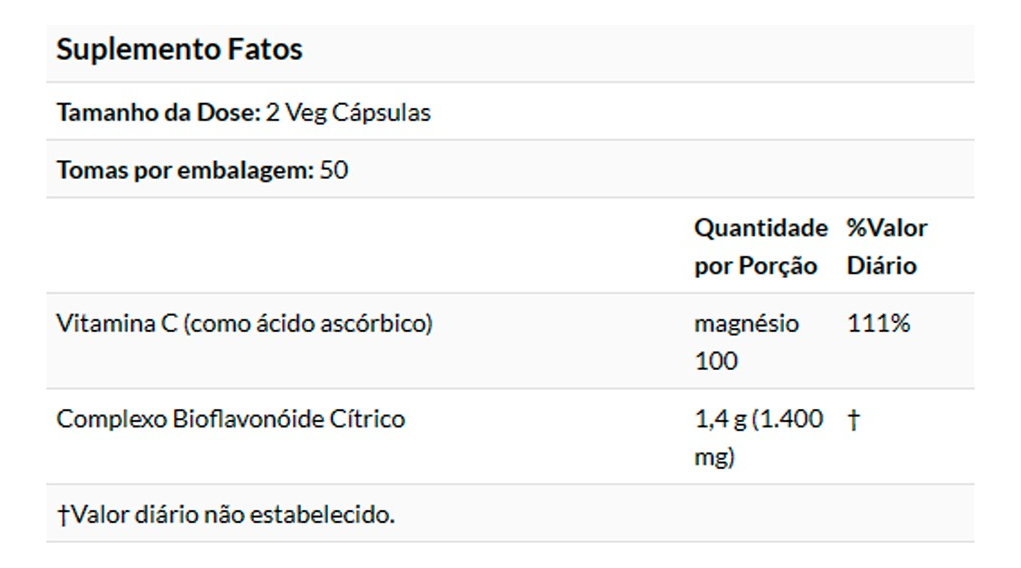The width and height of the screenshot is (1021, 568).
Task: Click the "por Porção" header text
Action: click(x=755, y=266)
